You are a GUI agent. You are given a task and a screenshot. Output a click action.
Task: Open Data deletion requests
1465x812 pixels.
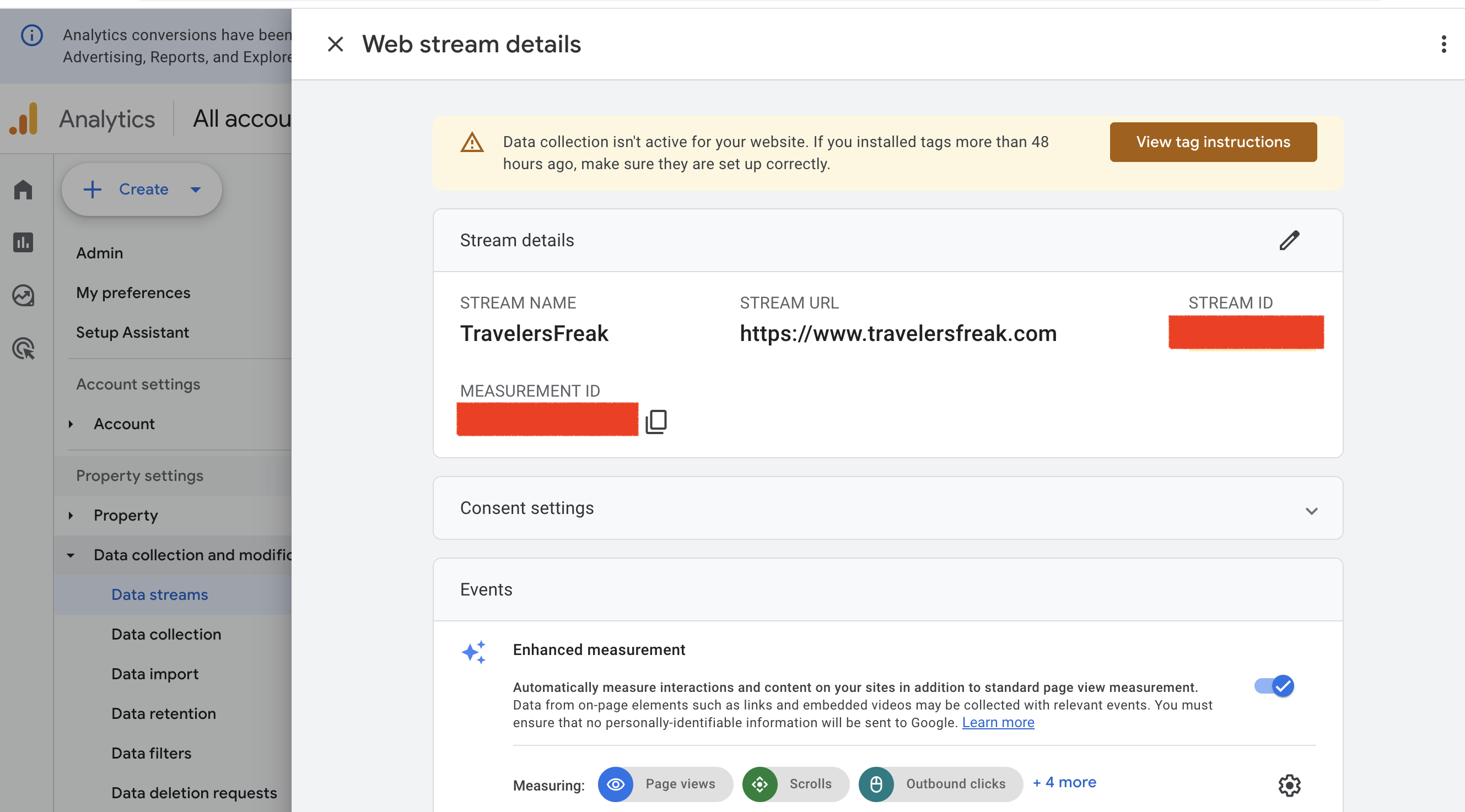pos(194,793)
